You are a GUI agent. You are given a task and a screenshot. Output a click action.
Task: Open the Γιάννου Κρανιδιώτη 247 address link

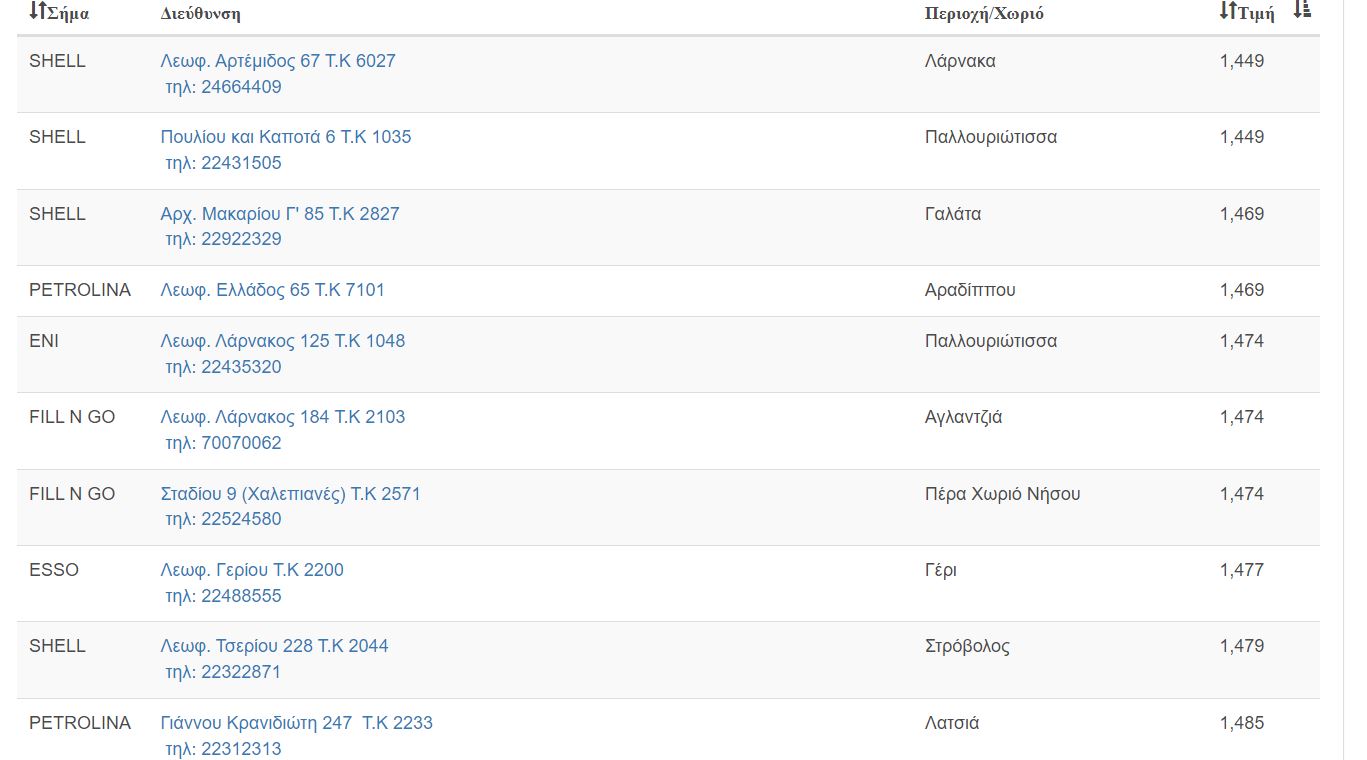click(296, 723)
